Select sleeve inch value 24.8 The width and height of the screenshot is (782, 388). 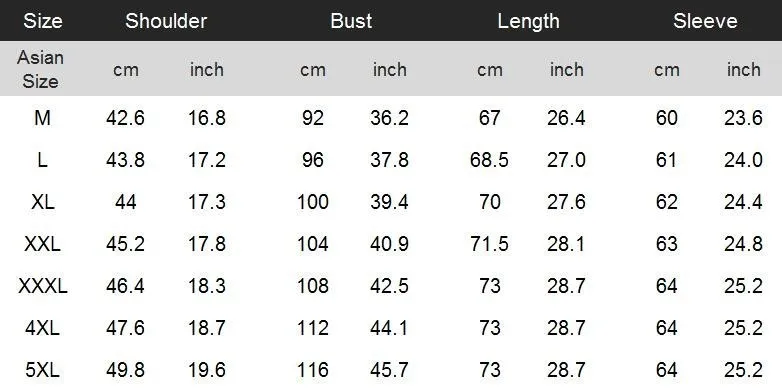point(743,244)
